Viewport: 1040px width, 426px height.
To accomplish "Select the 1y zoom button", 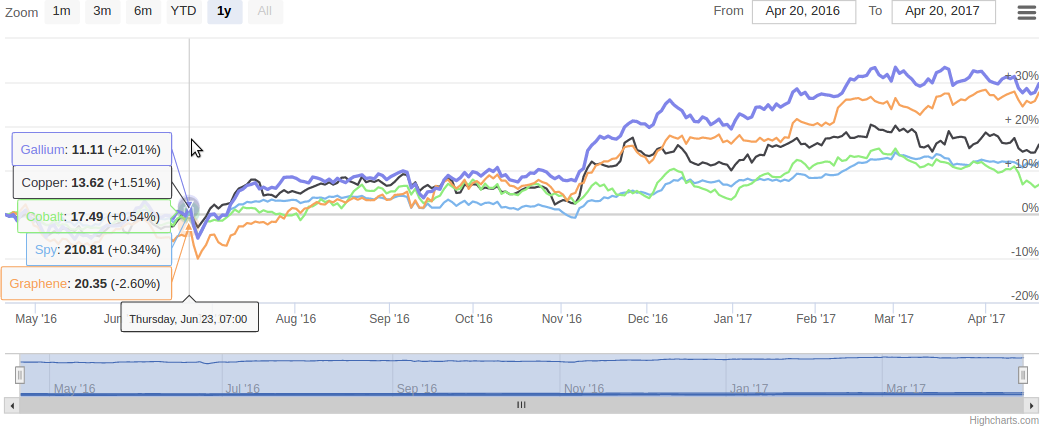I will [x=224, y=12].
